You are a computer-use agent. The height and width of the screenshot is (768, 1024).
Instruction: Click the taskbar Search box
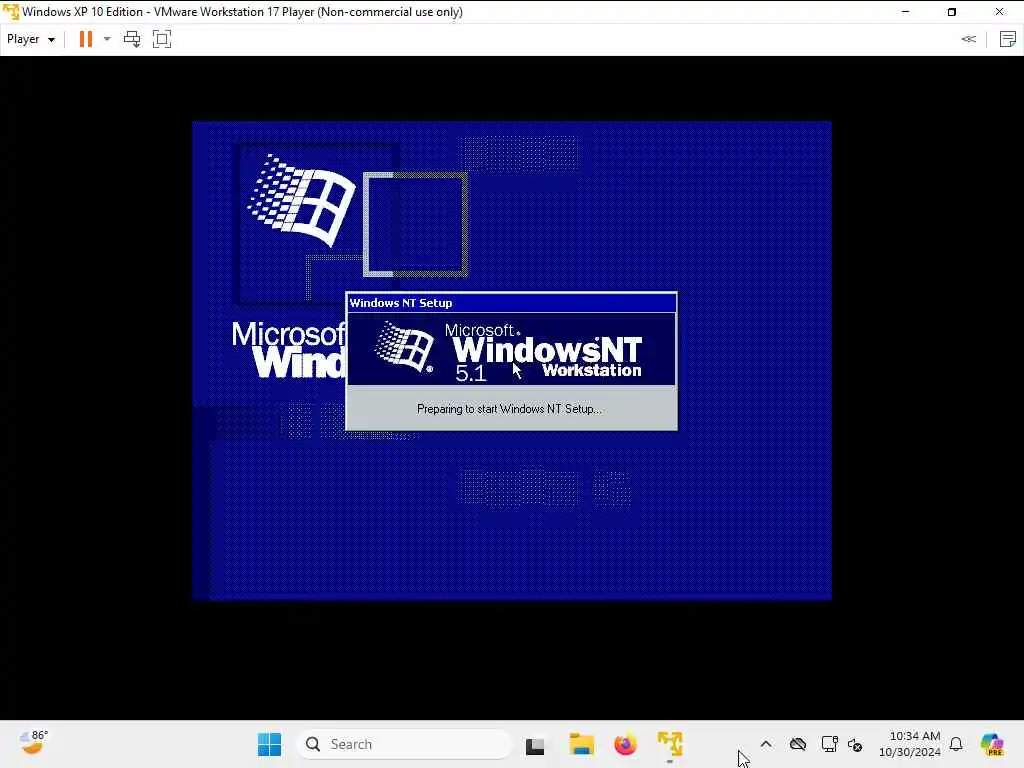point(404,744)
